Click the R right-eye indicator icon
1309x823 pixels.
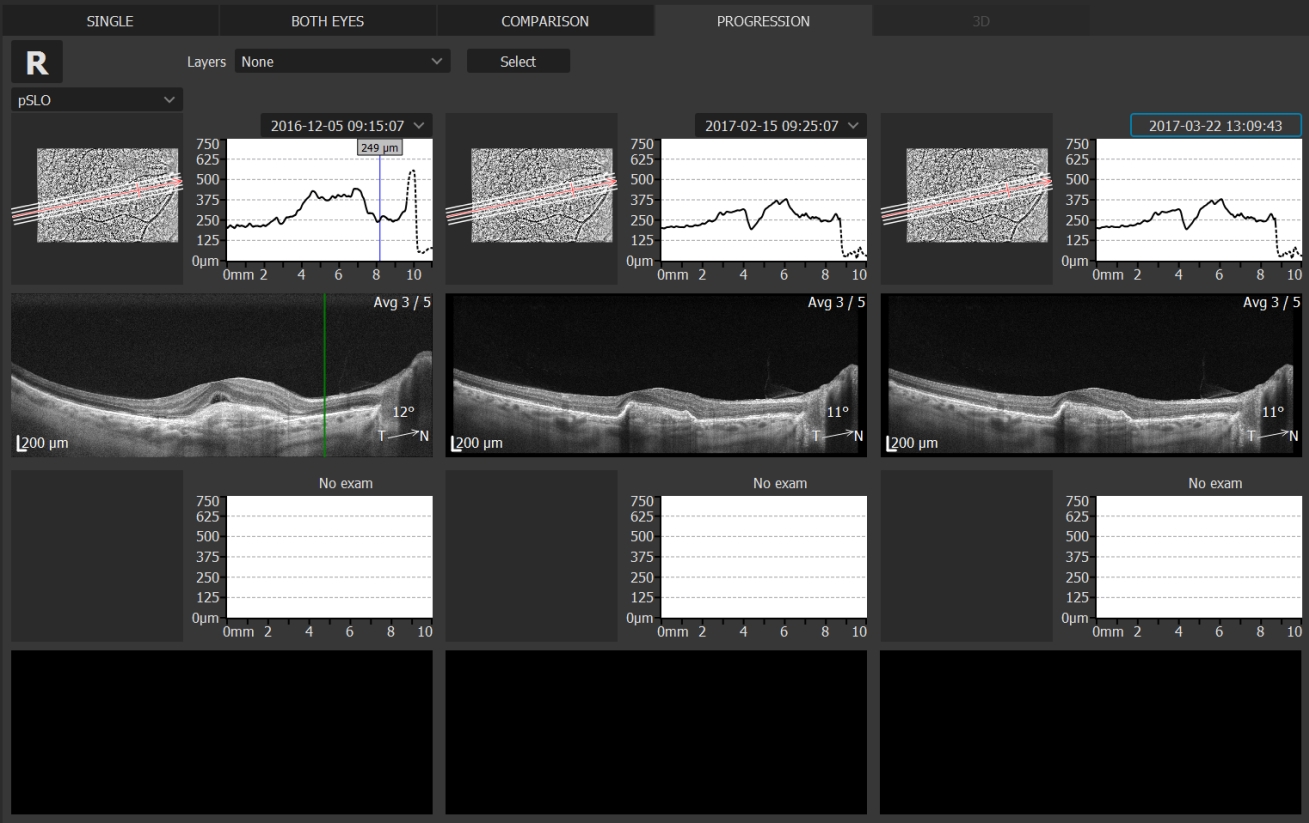coord(37,62)
